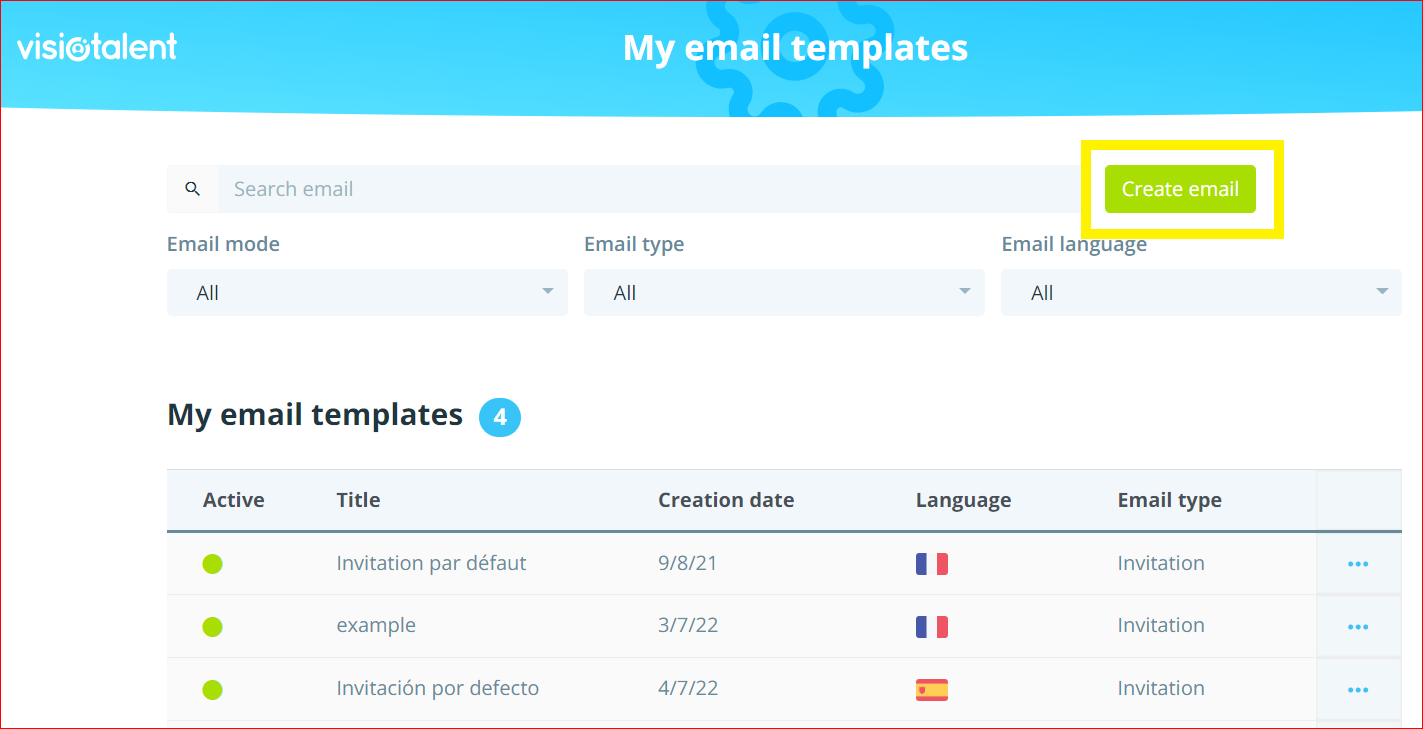Open three-dot menu for example template

(1357, 627)
